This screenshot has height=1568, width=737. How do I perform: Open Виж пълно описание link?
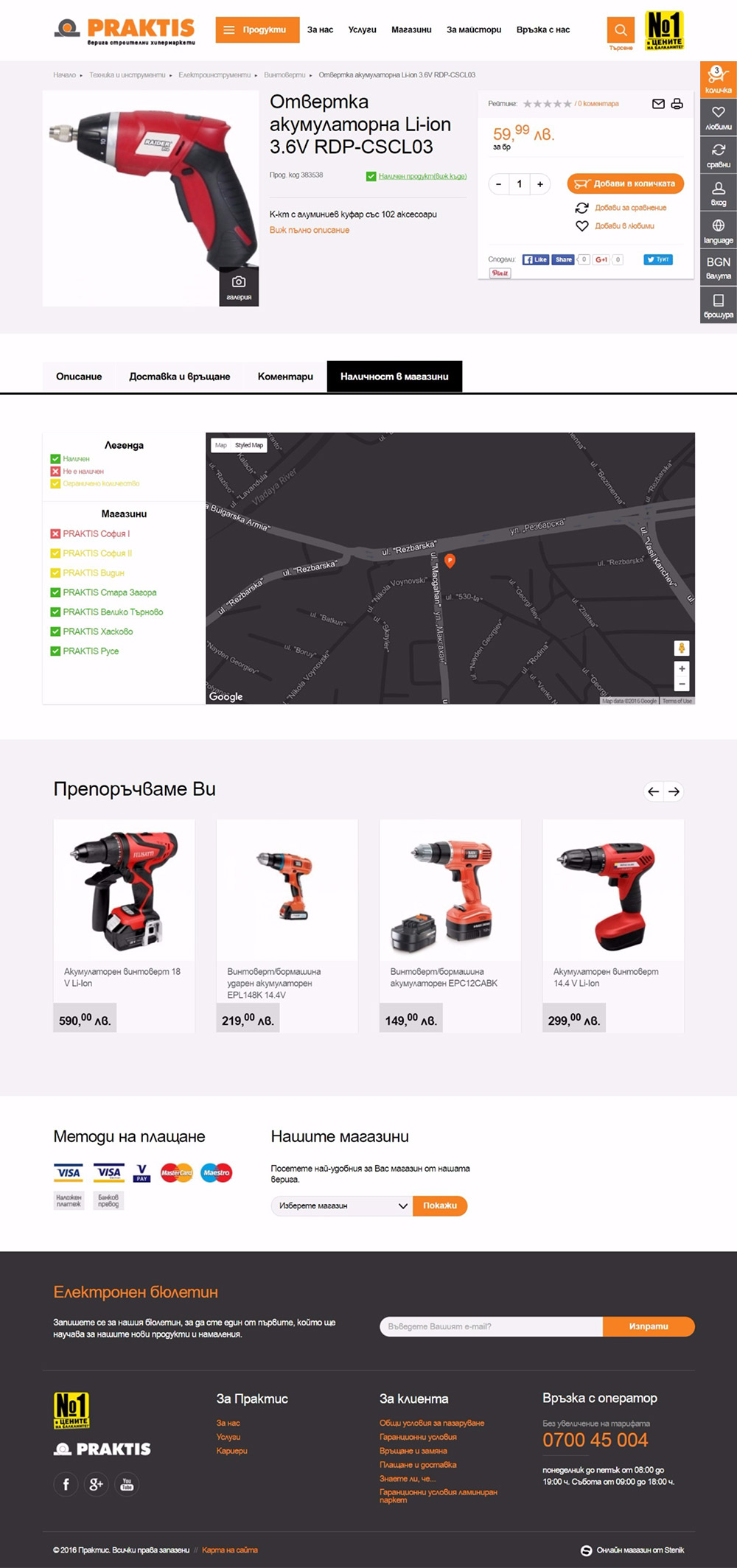pyautogui.click(x=310, y=230)
